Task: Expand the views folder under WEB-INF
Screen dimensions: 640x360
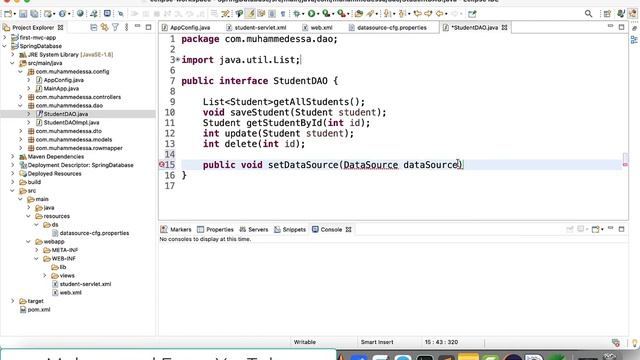Action: coord(45,276)
